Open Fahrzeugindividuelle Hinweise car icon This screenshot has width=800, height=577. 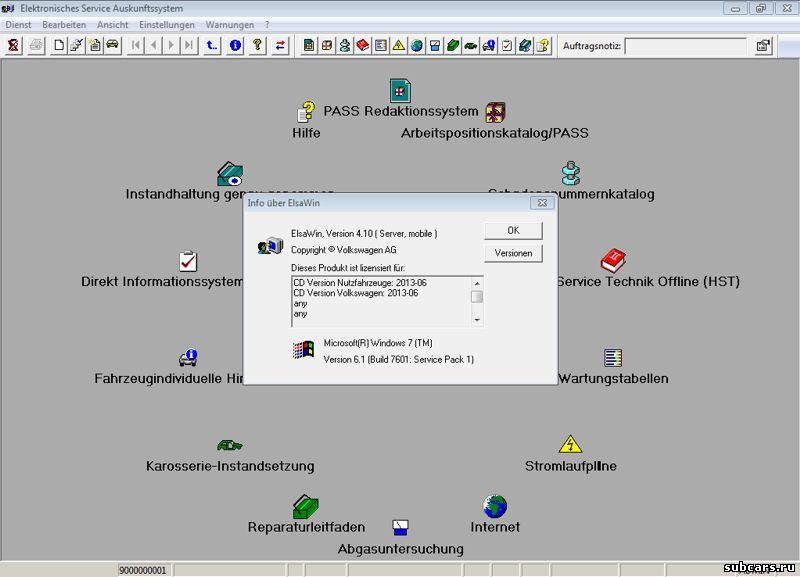coord(188,358)
